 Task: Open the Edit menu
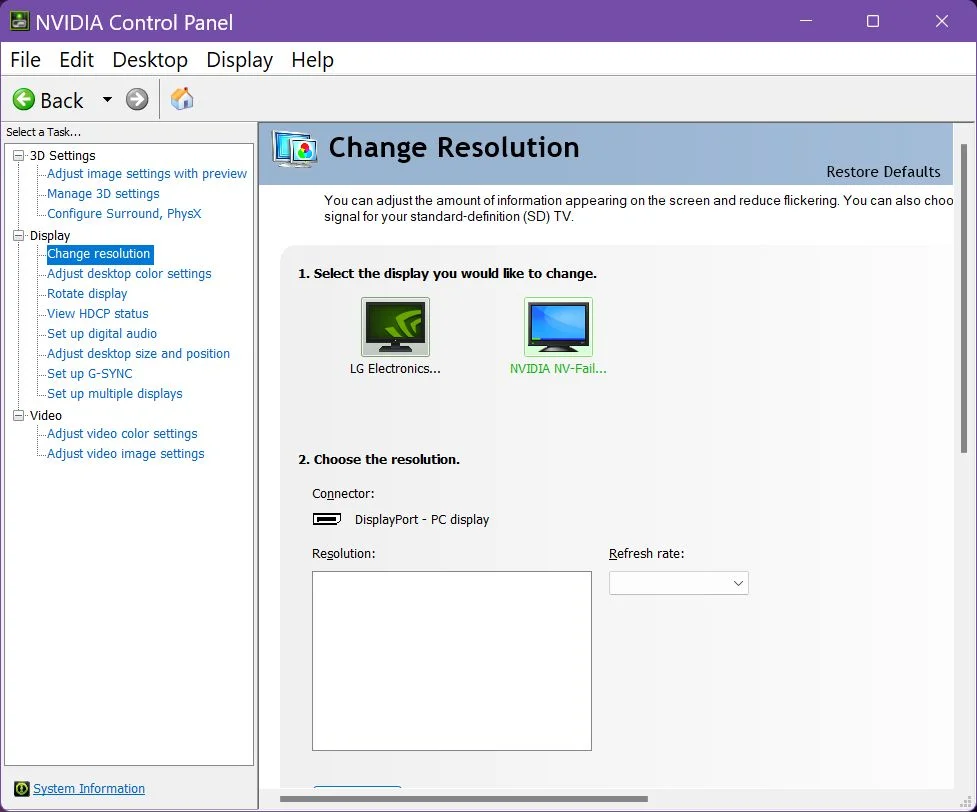click(76, 60)
